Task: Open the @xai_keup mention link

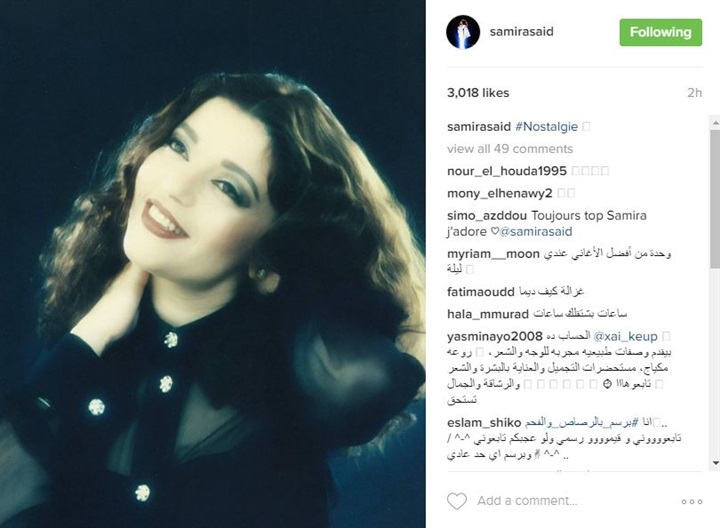Action: (625, 337)
